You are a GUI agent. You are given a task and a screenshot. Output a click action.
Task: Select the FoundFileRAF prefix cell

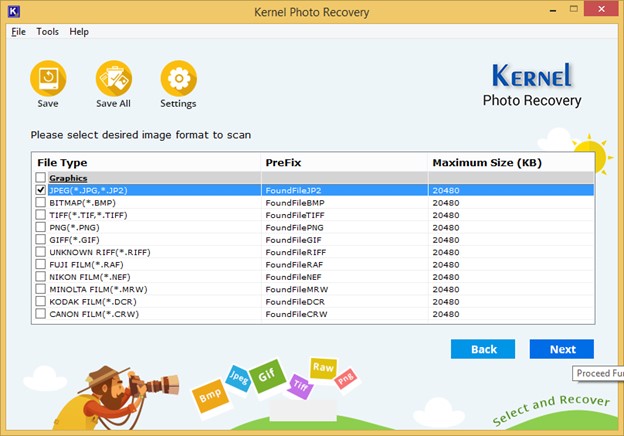(x=345, y=265)
